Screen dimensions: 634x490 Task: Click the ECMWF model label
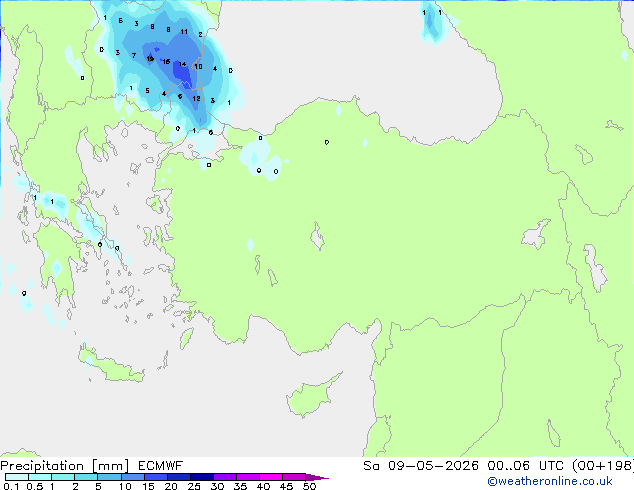(161, 466)
